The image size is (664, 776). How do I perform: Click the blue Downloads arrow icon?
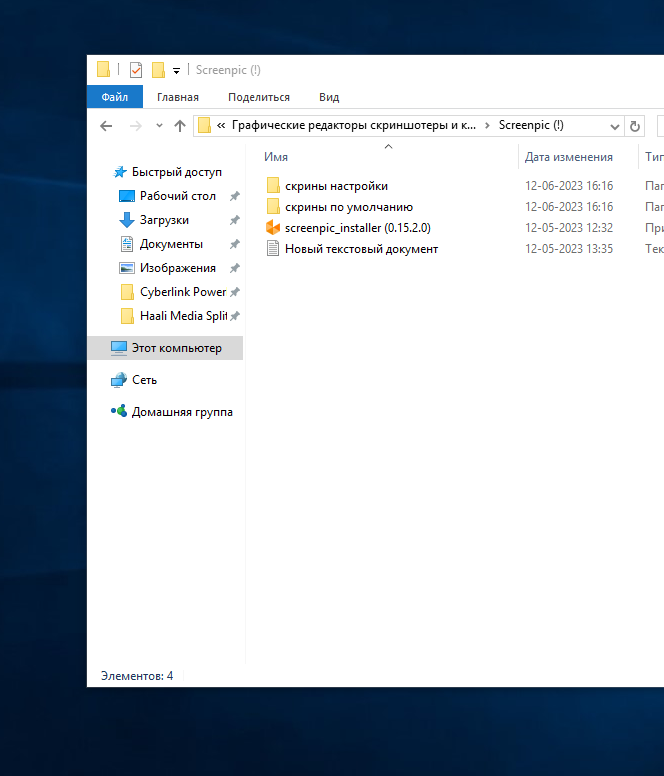point(127,220)
